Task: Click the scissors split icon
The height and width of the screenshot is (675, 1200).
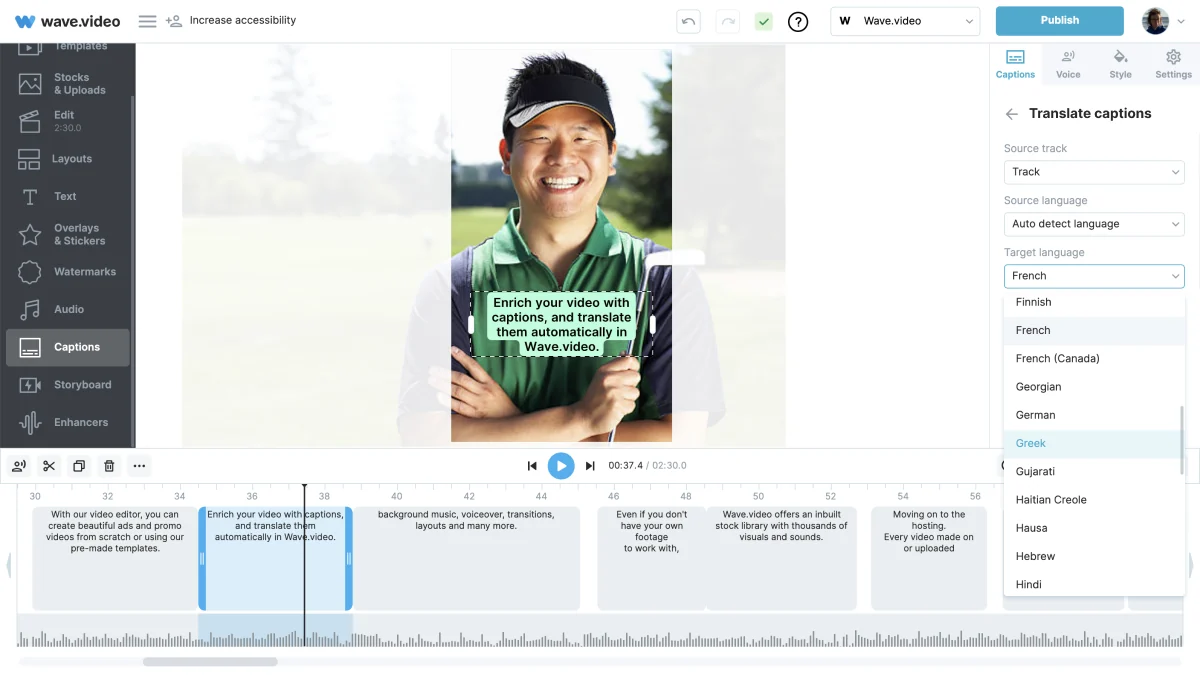Action: (48, 466)
